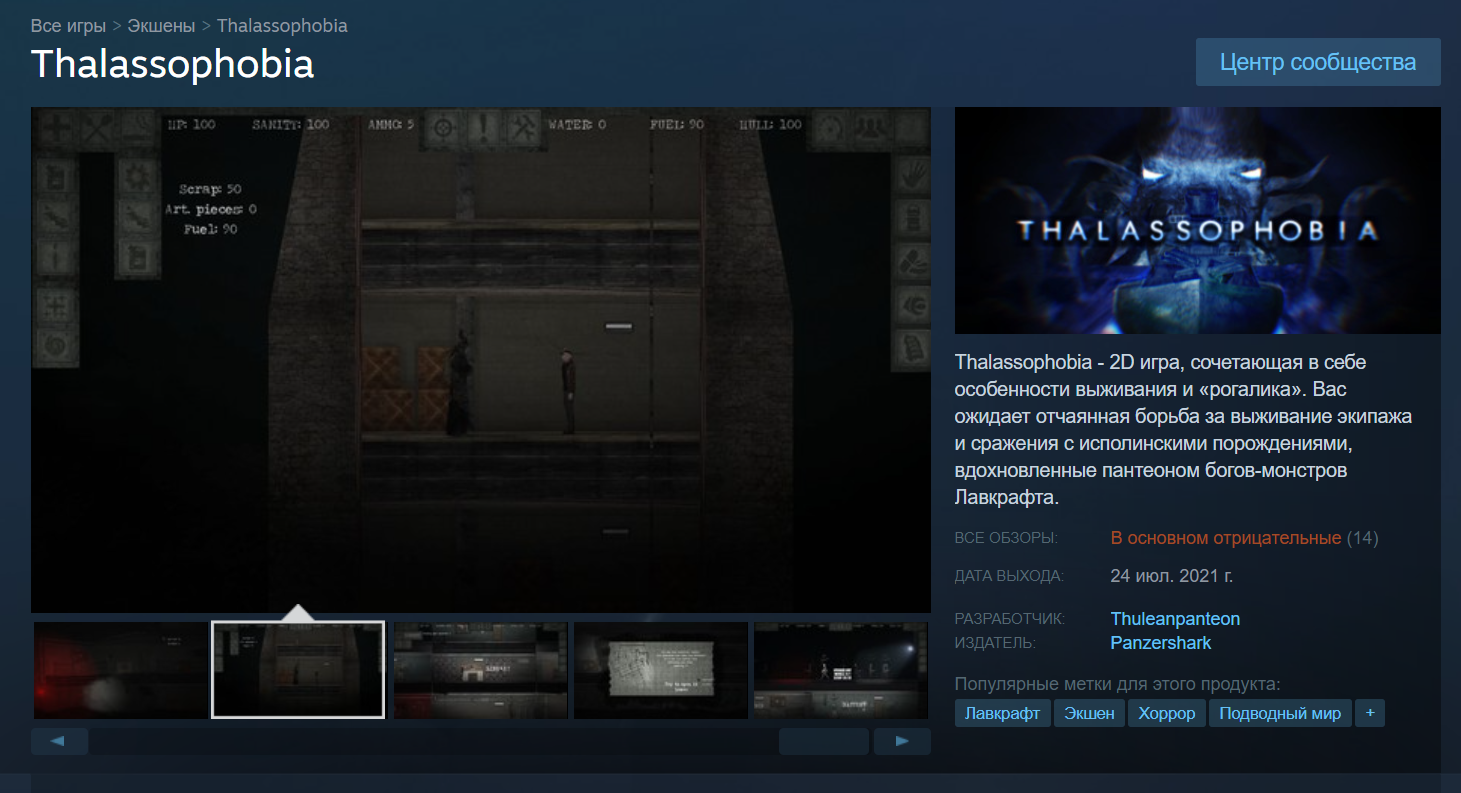The width and height of the screenshot is (1461, 793).
Task: Open publisher link "Panzershark"
Action: point(1161,643)
